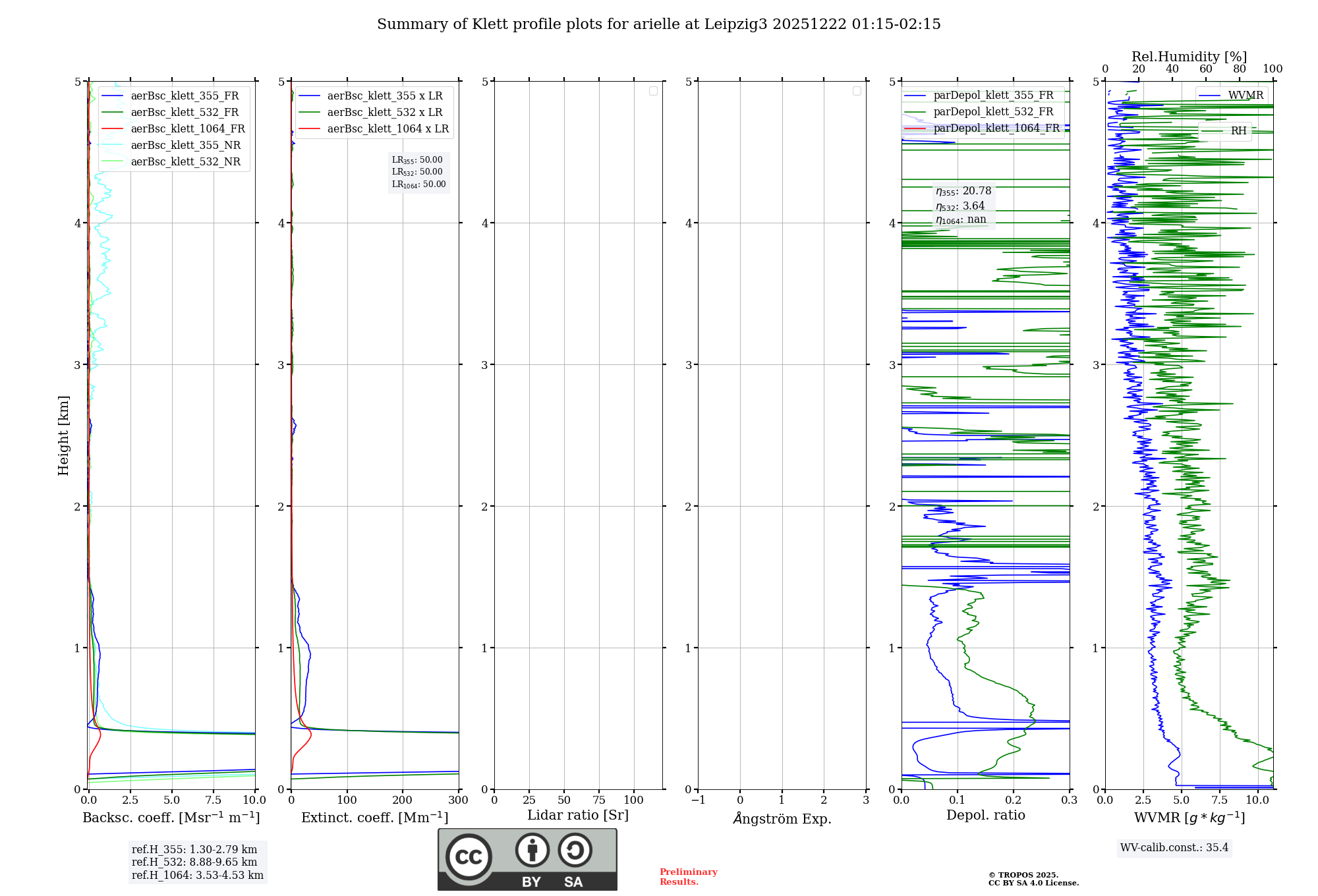Click the parDepol_klett_355_FR legend entry

click(993, 96)
